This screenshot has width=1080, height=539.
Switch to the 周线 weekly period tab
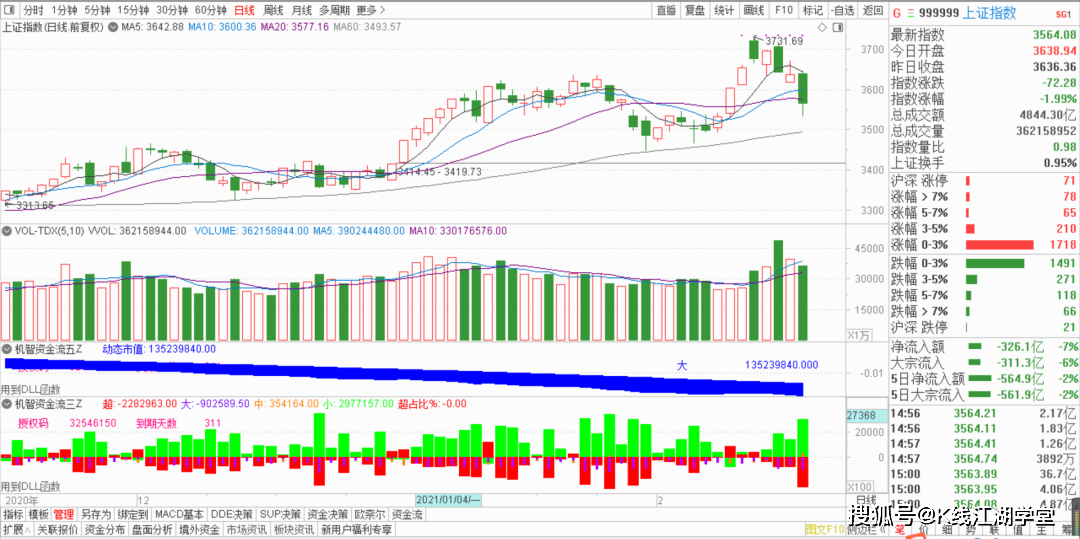[x=273, y=10]
